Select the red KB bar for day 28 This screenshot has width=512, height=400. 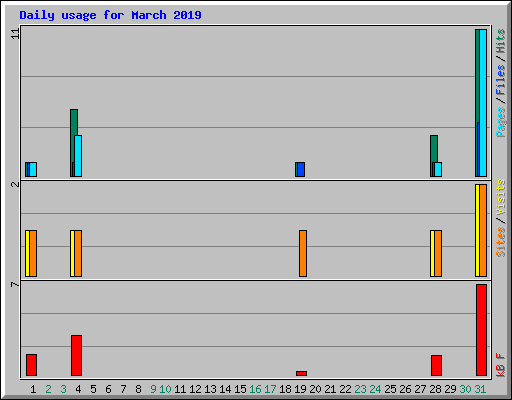pyautogui.click(x=436, y=365)
